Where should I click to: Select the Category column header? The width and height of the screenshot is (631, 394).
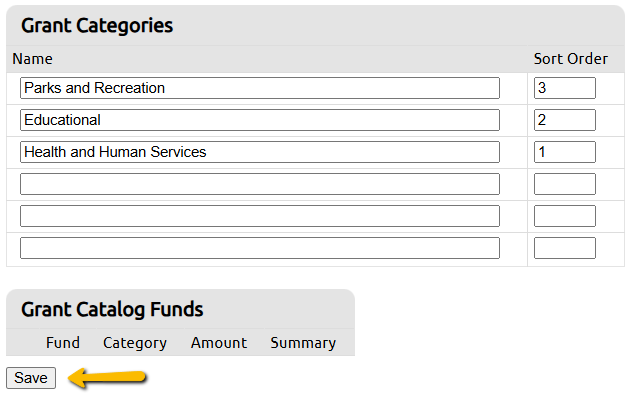coord(135,343)
